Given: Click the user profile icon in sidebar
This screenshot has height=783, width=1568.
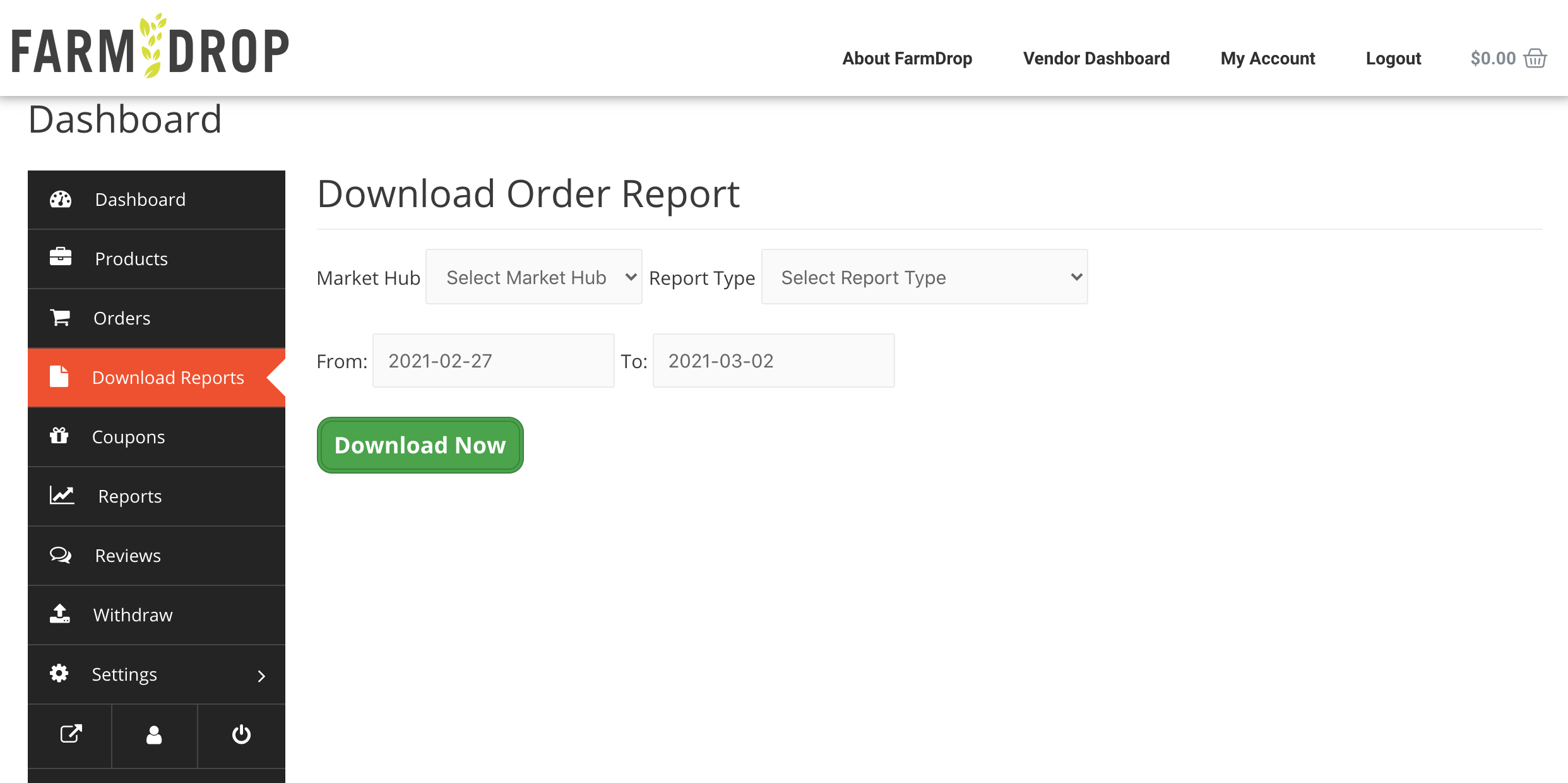Looking at the screenshot, I should pyautogui.click(x=154, y=734).
